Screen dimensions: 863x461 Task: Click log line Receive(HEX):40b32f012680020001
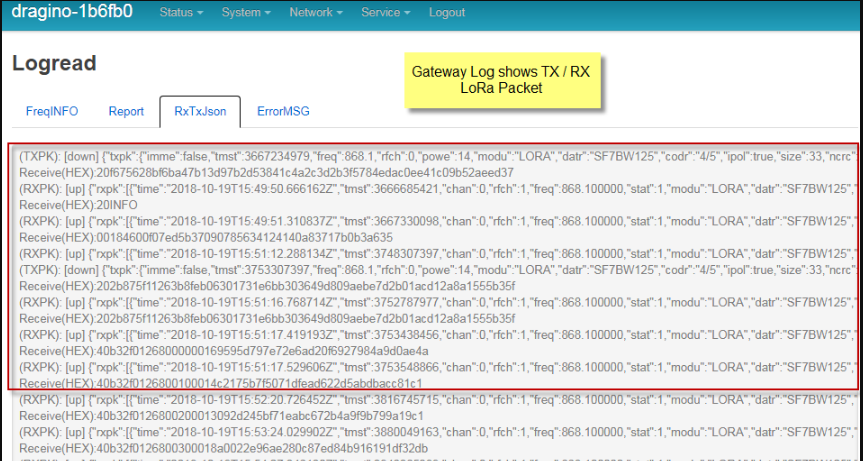221,415
